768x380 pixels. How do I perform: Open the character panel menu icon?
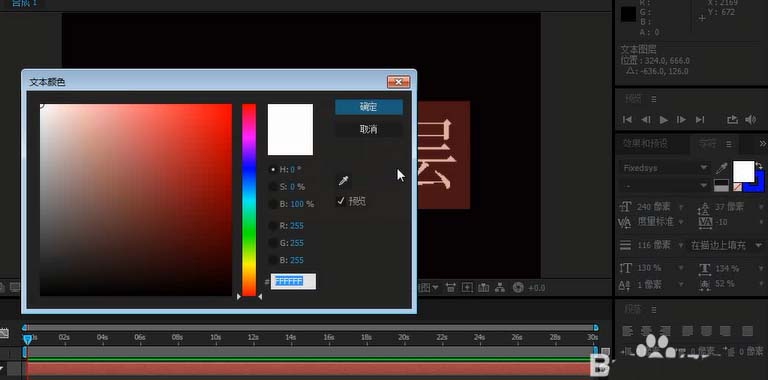(728, 144)
